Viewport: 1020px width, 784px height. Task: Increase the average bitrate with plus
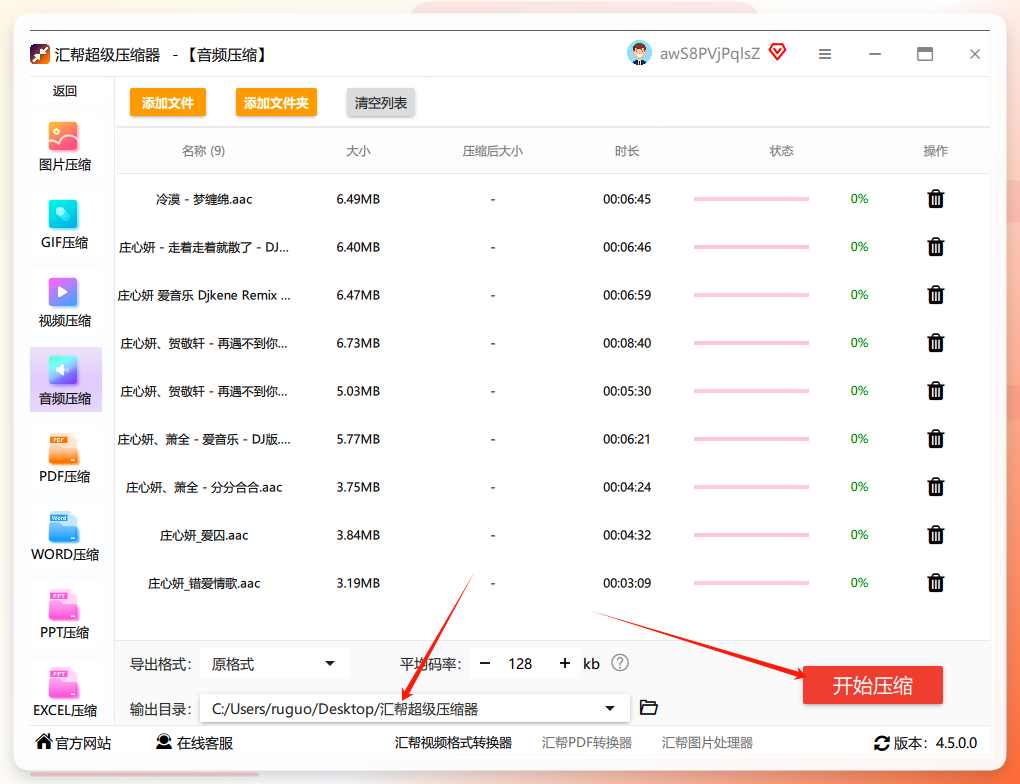coord(565,664)
